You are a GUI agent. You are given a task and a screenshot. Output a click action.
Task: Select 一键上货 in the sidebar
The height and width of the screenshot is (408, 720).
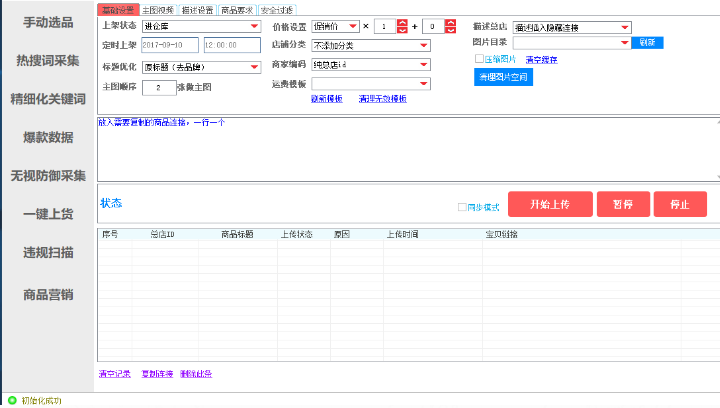[47, 214]
